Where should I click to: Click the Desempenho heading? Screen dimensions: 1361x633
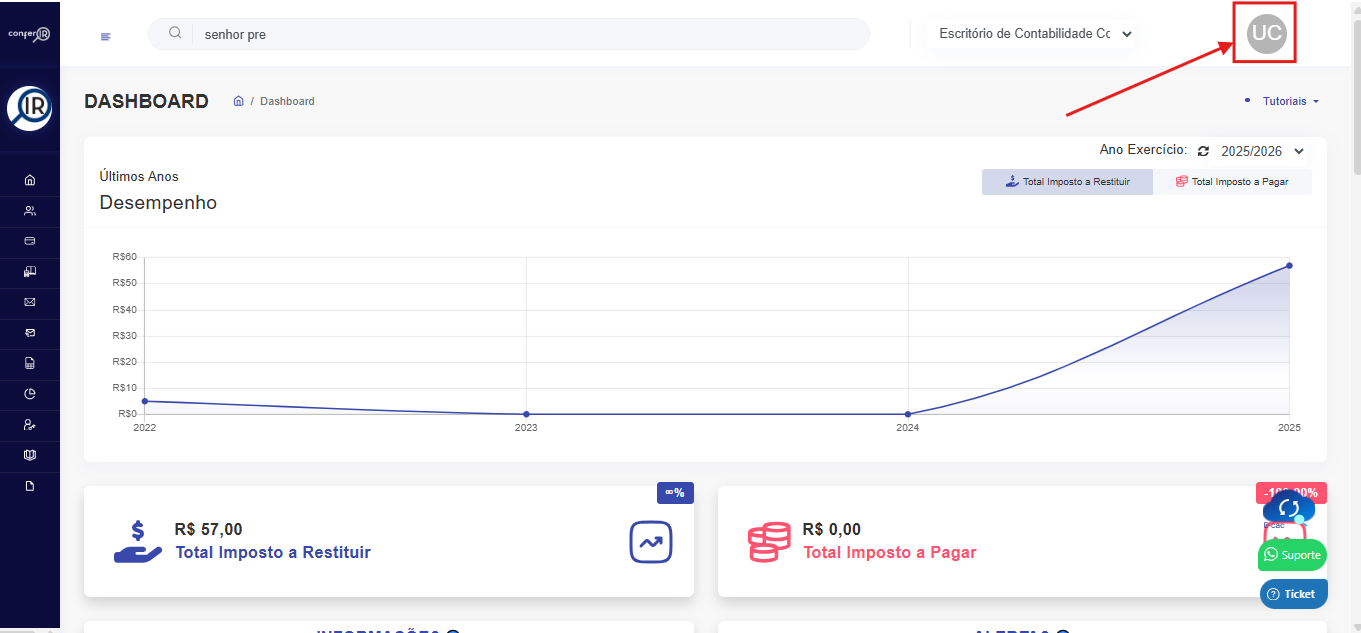pos(158,203)
